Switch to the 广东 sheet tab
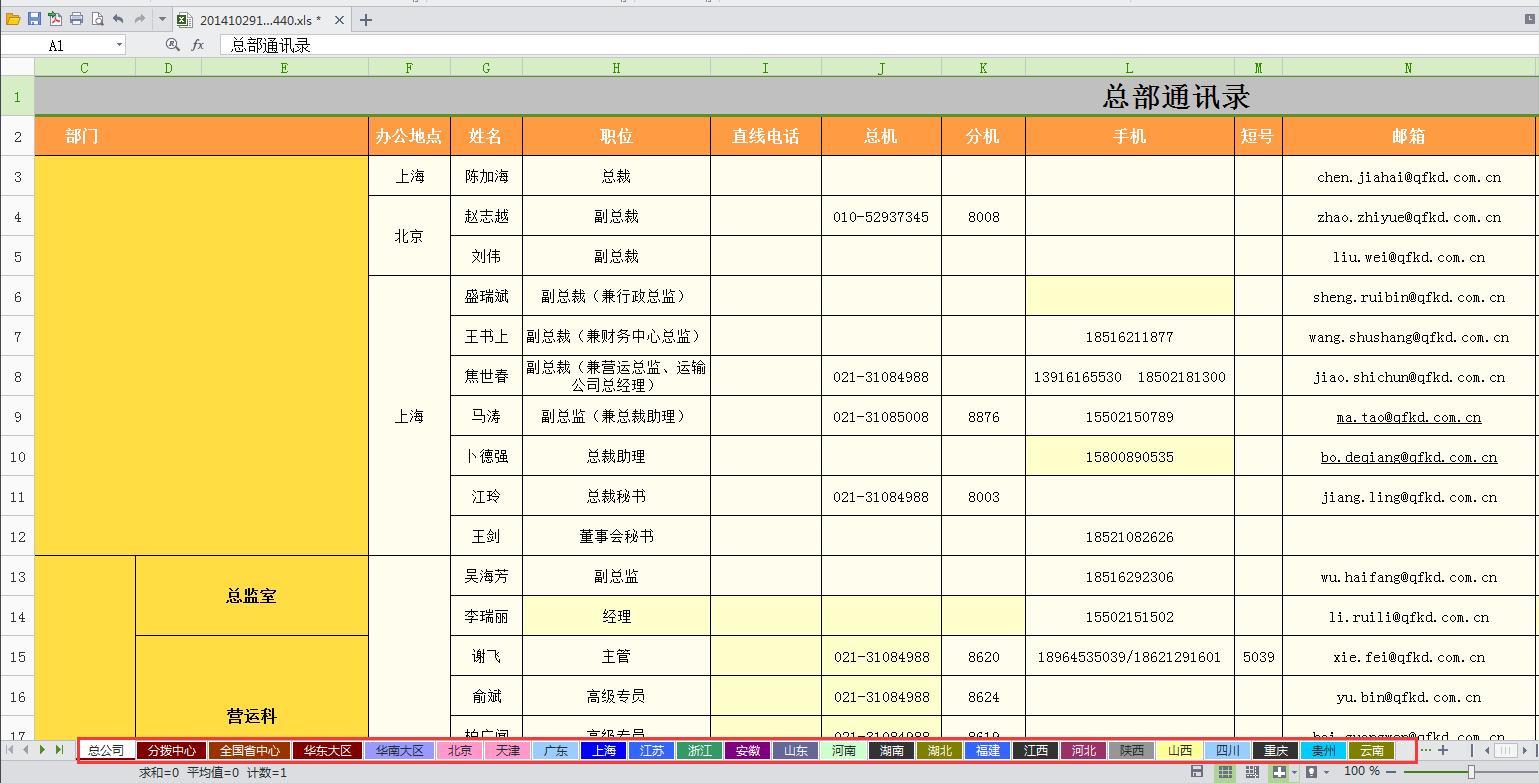1539x783 pixels. (x=556, y=750)
